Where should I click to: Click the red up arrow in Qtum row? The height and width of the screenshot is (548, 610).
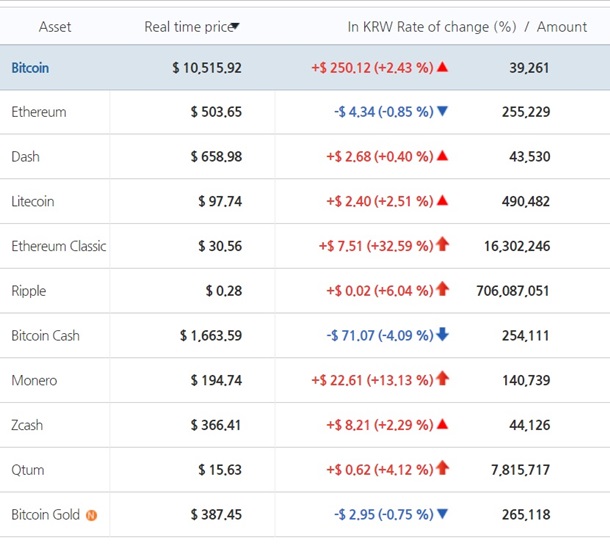[442, 468]
